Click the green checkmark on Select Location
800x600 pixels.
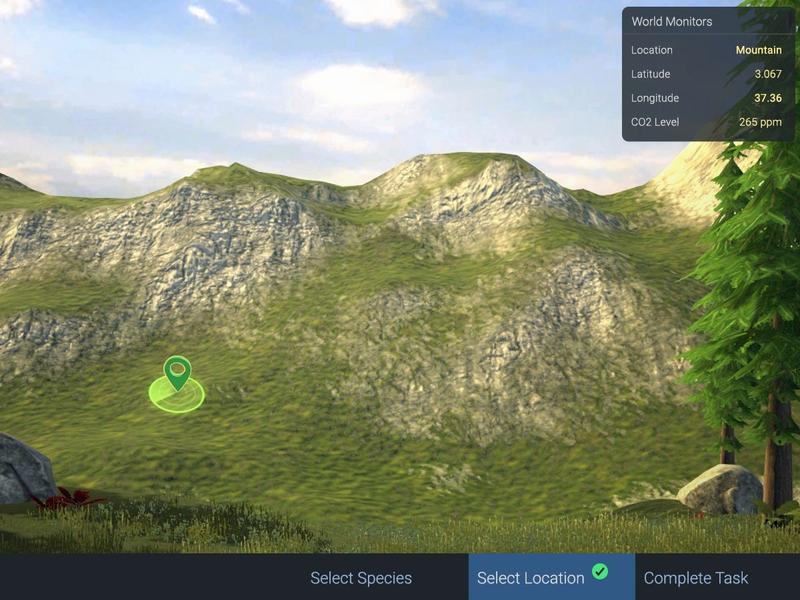[600, 571]
